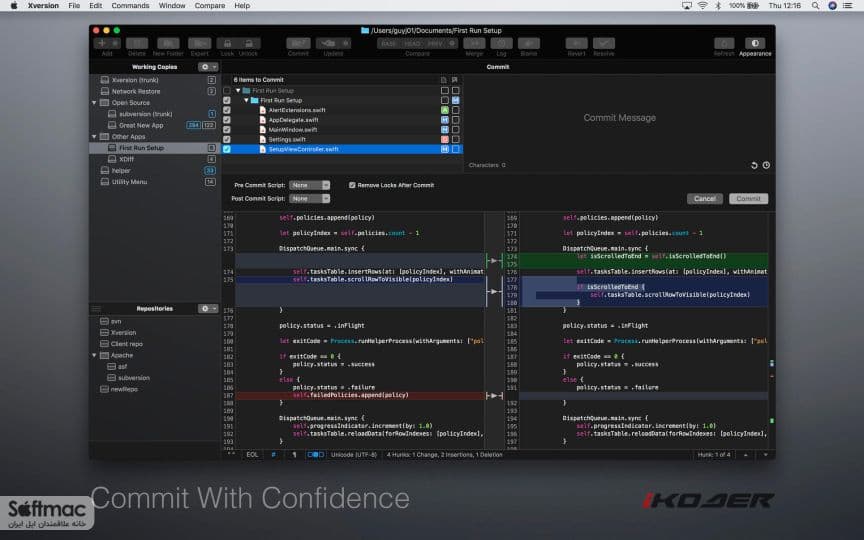This screenshot has width=864, height=540.
Task: Click merge arrow for failedPolicies deletion hunk
Action: pyautogui.click(x=494, y=396)
